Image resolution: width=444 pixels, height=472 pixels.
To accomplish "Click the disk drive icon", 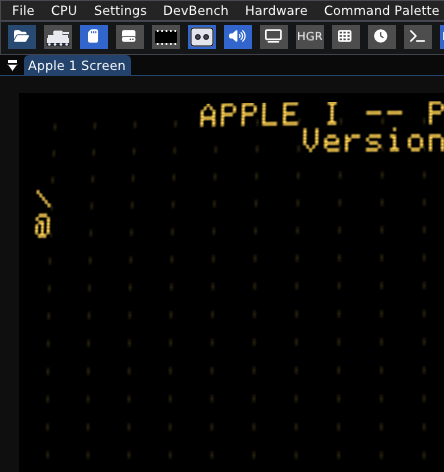I will point(130,37).
